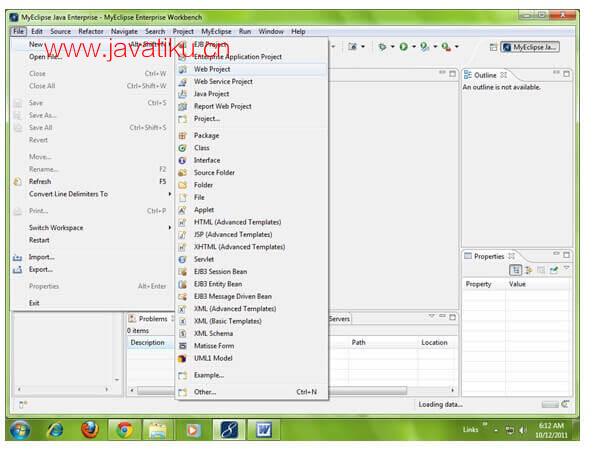
Task: Click the MyEclipse Java perspective button
Action: coord(530,47)
